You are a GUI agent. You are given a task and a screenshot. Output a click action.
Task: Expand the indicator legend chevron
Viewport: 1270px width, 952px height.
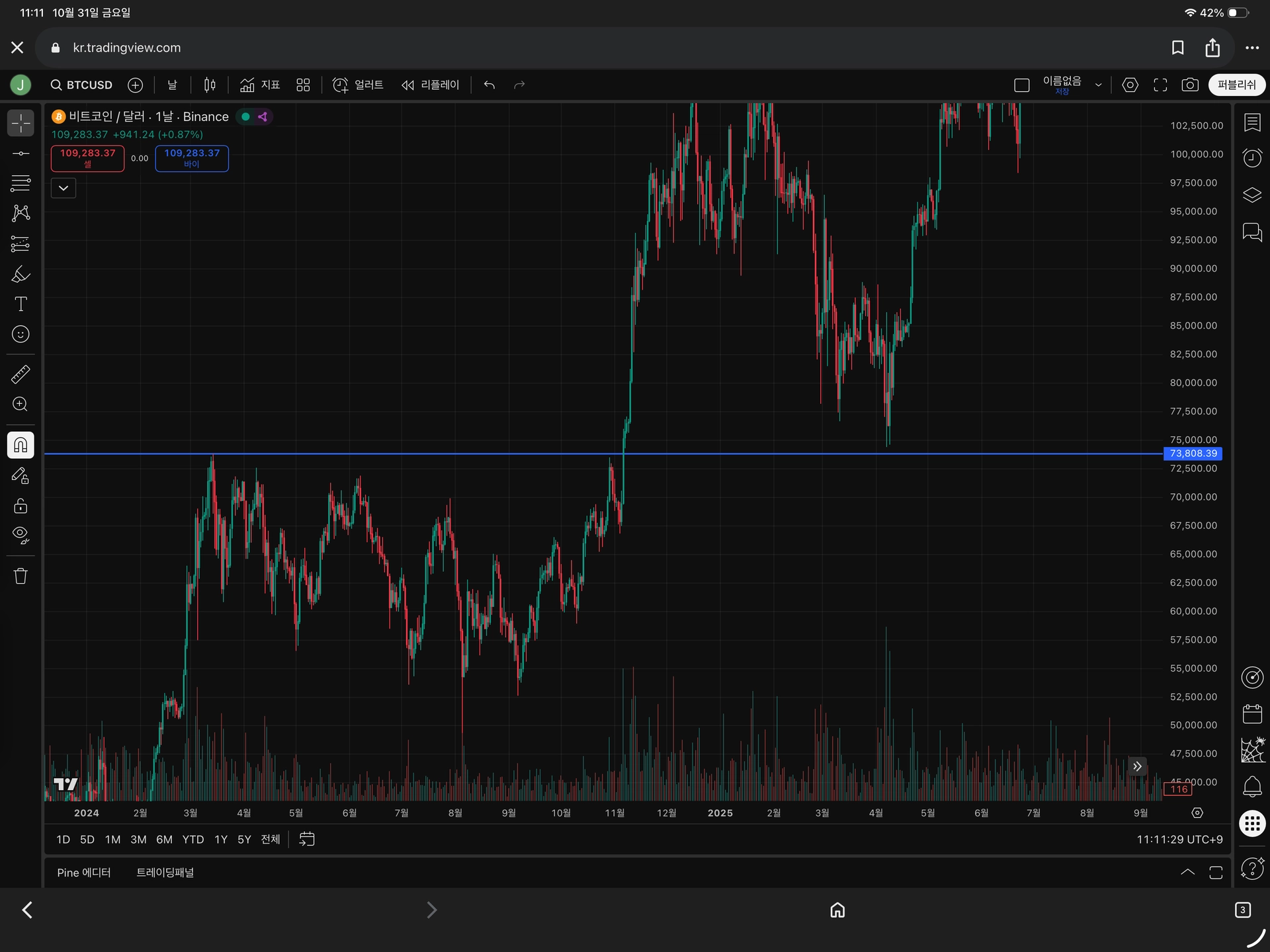63,188
